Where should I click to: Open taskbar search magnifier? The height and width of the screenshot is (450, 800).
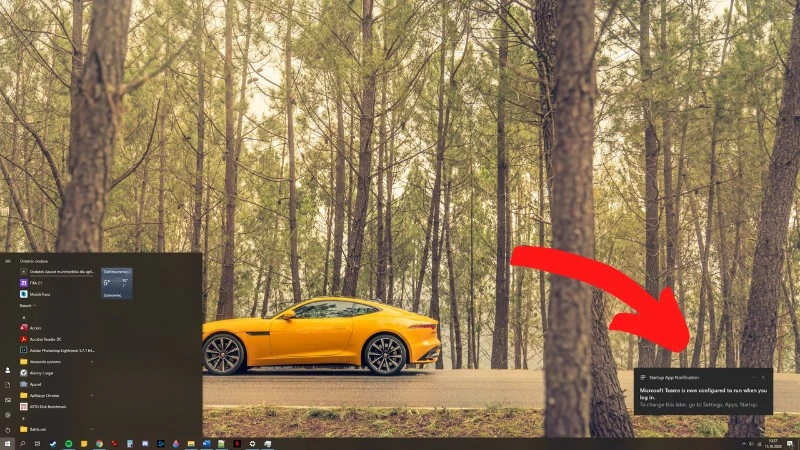(x=22, y=444)
